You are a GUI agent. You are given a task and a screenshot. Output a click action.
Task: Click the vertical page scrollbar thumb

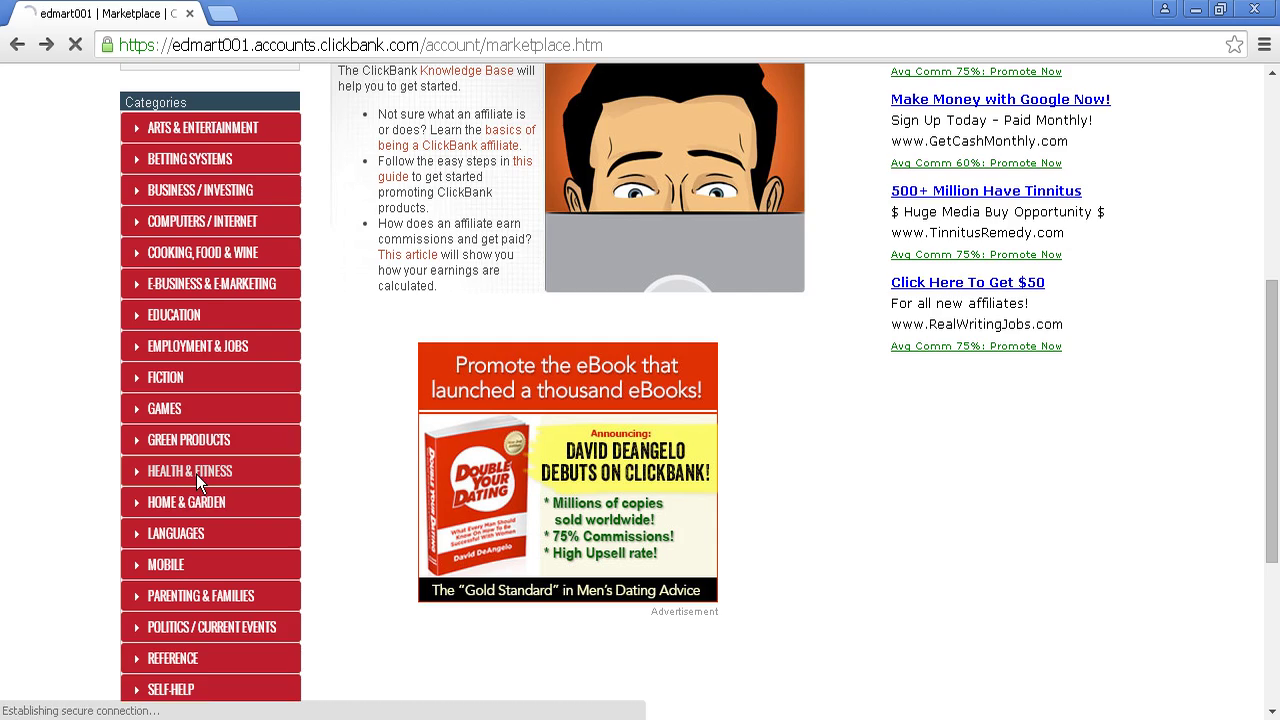1271,420
